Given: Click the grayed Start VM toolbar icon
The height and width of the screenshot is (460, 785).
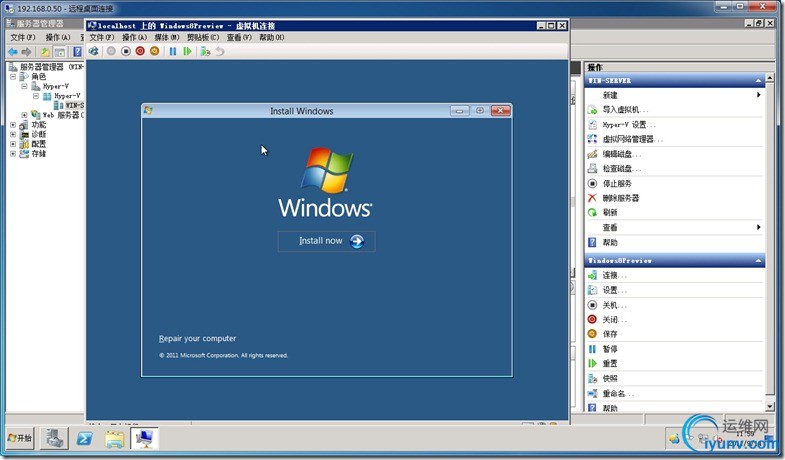Looking at the screenshot, I should coord(111,51).
